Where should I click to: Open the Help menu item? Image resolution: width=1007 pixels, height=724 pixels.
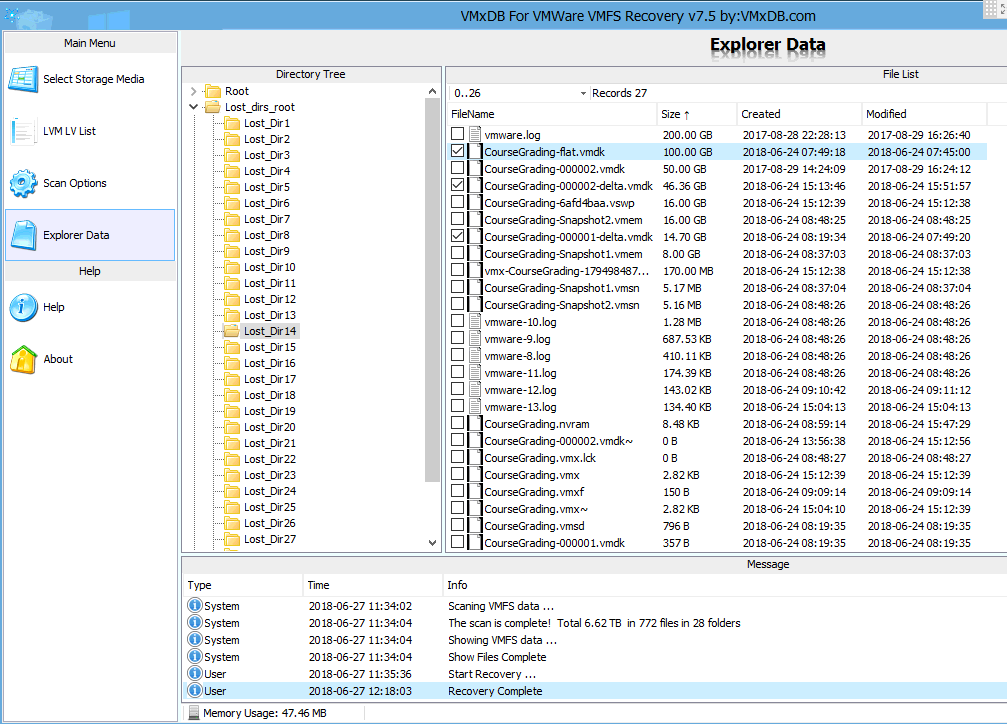90,307
